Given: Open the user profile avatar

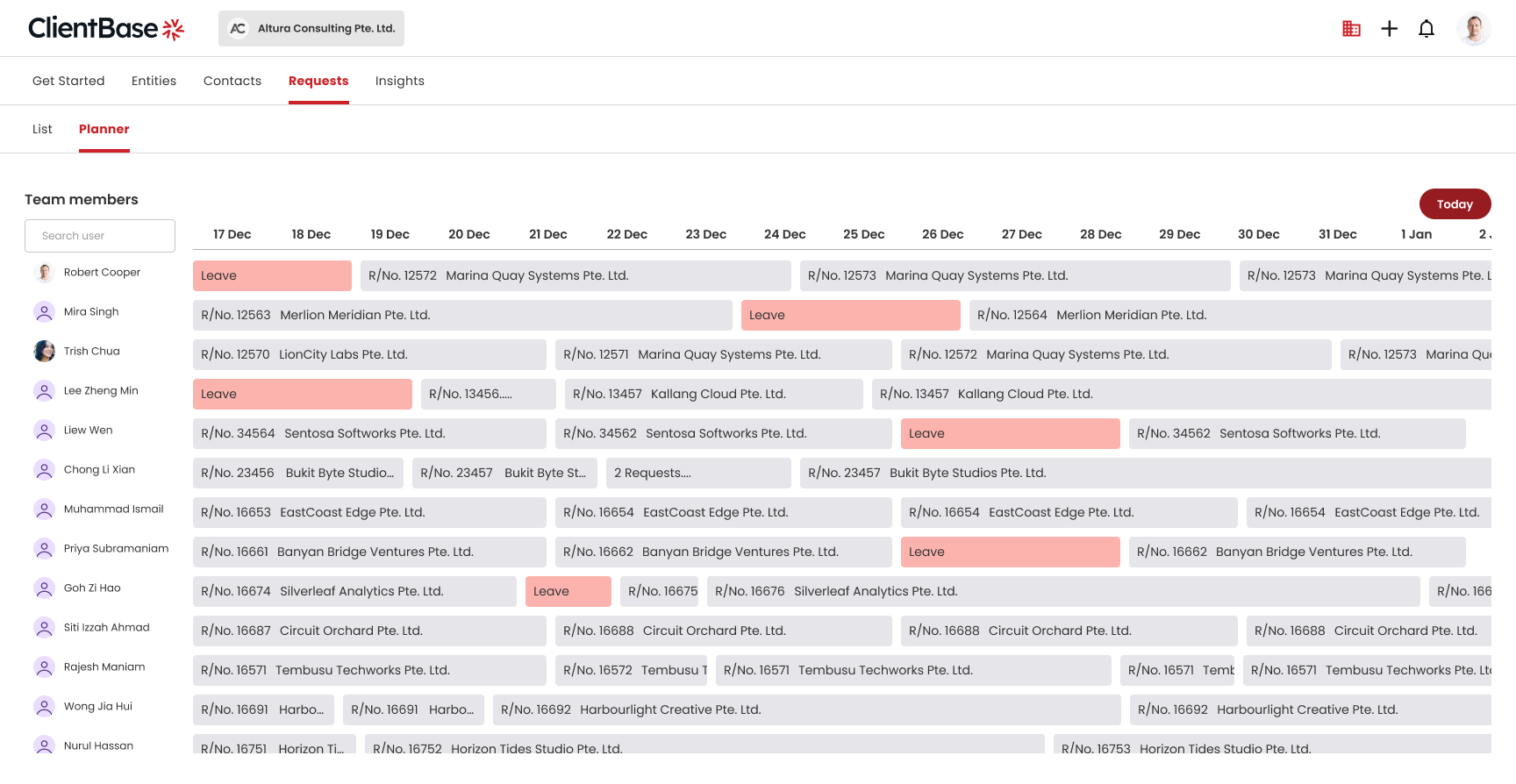Looking at the screenshot, I should coord(1474,29).
